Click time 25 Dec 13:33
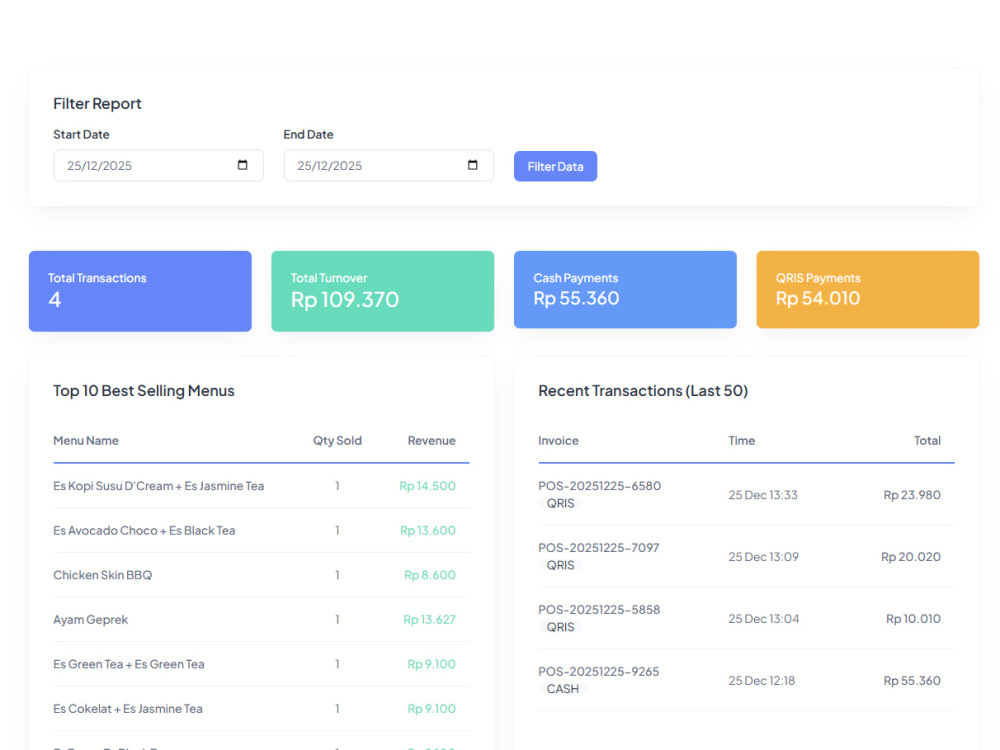The image size is (1000, 750). pos(763,495)
